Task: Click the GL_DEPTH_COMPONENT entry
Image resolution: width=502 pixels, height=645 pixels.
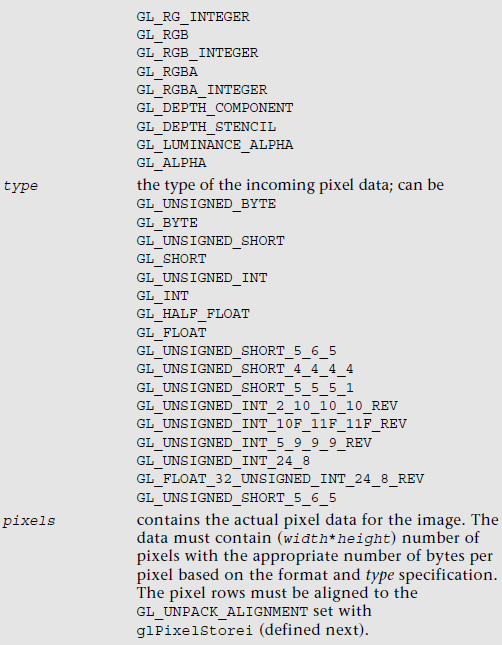Action: click(x=215, y=108)
